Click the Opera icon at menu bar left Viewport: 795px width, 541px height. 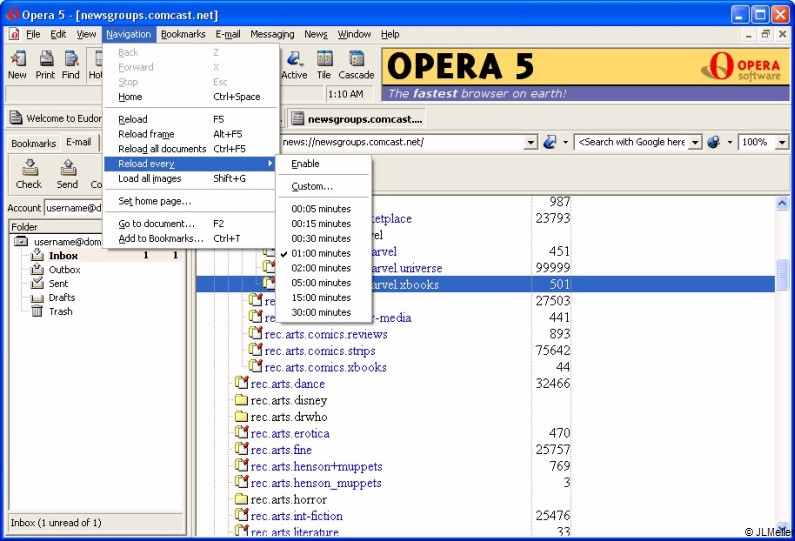pos(14,34)
